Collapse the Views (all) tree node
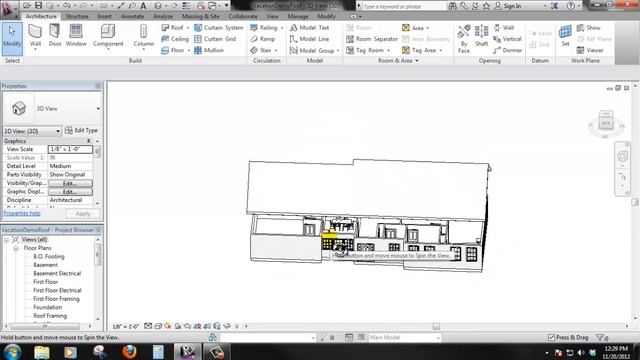 (x=7, y=240)
